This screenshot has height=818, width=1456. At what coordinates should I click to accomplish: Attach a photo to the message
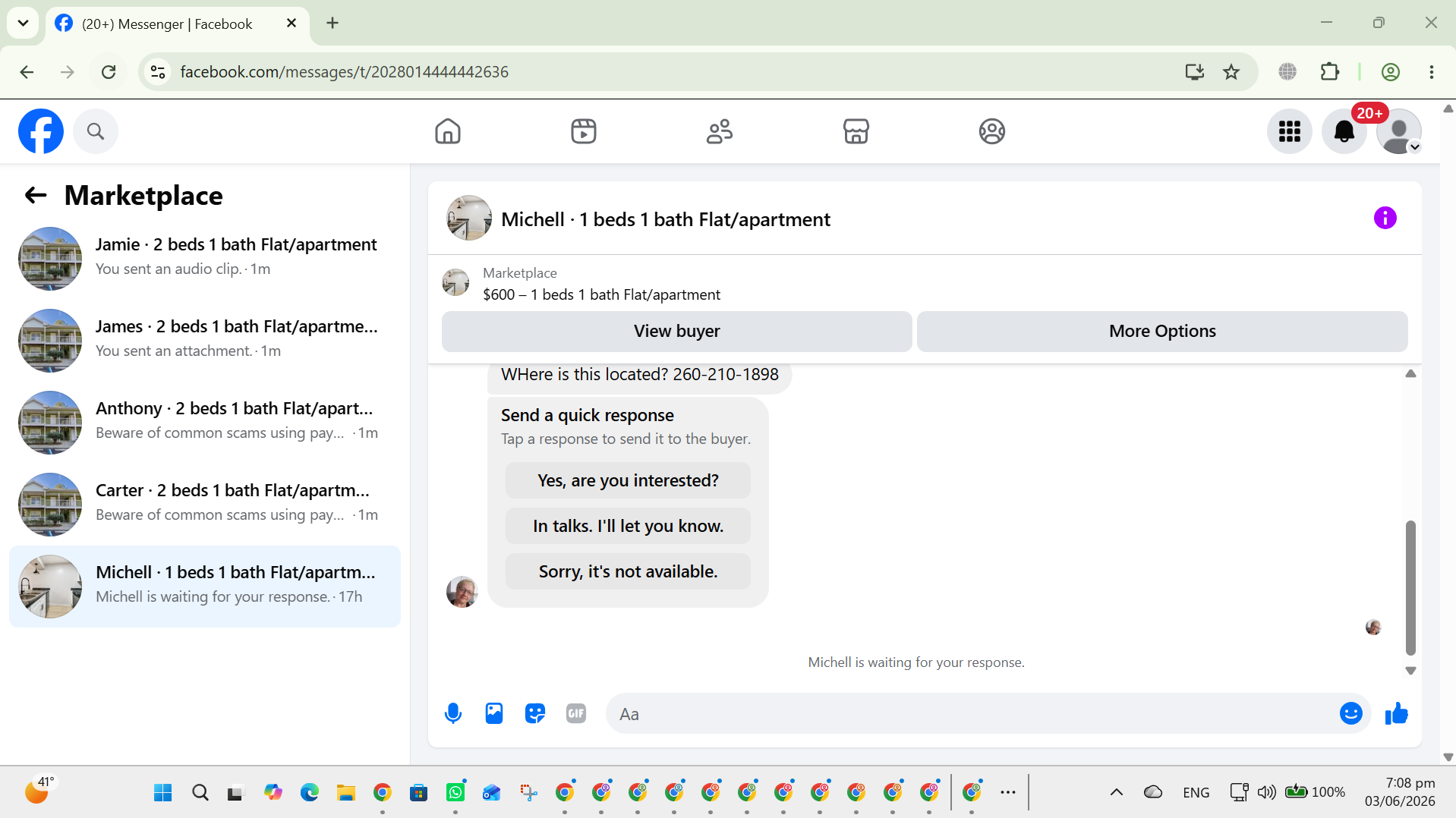pyautogui.click(x=494, y=713)
